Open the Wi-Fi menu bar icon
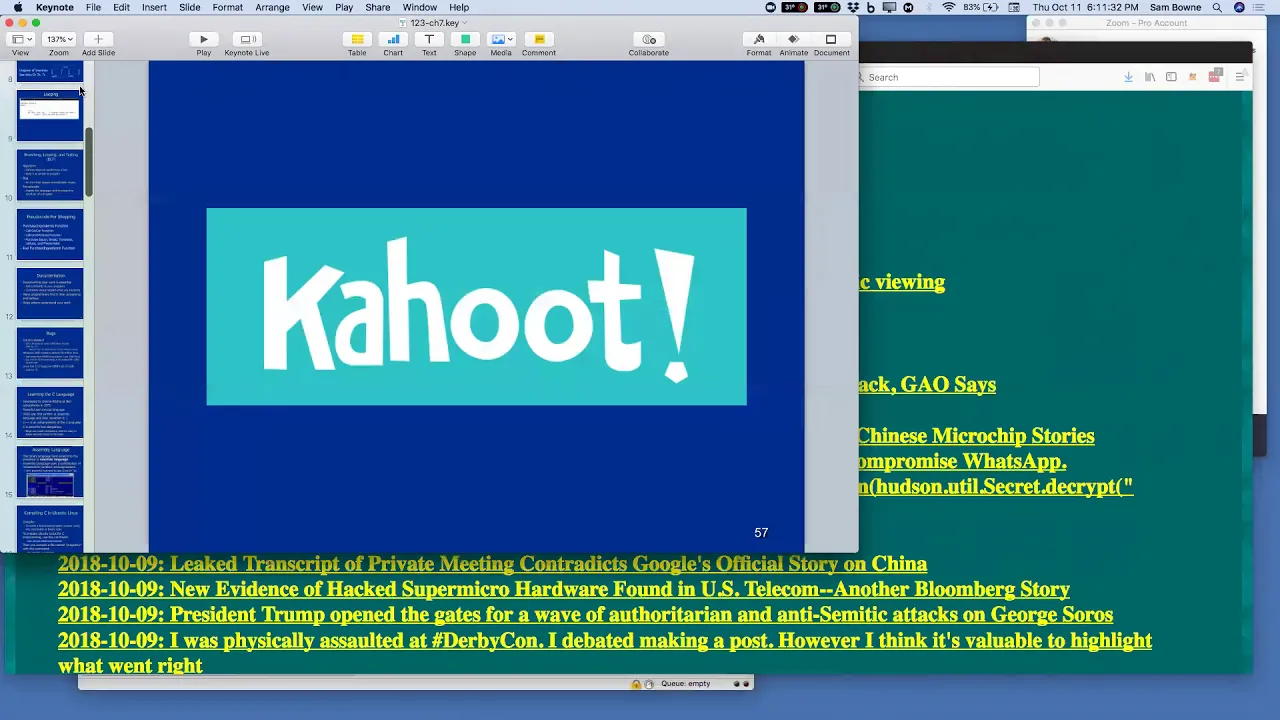The width and height of the screenshot is (1280, 720). point(949,7)
